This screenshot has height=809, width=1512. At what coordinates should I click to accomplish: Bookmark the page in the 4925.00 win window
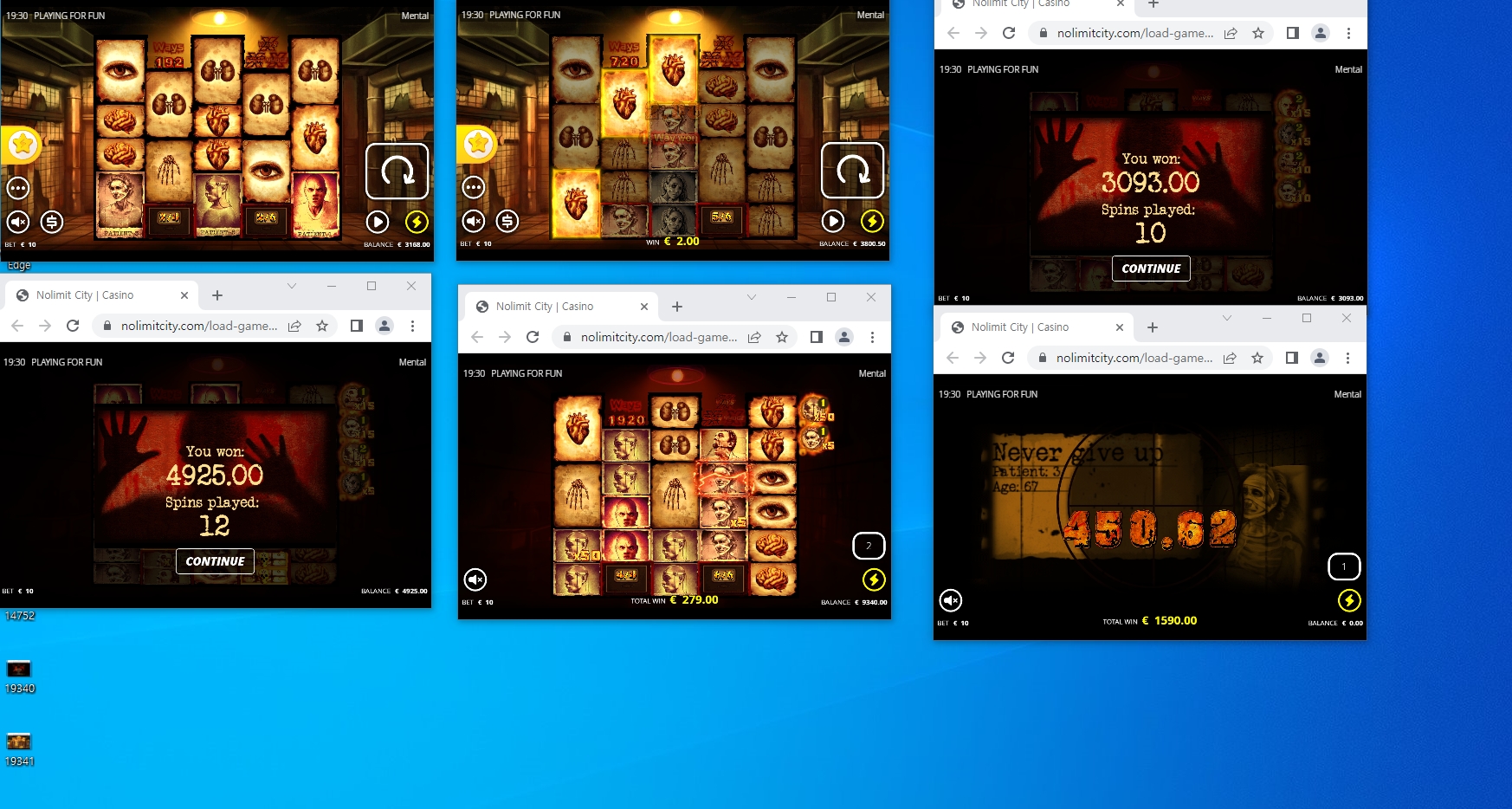(x=322, y=326)
